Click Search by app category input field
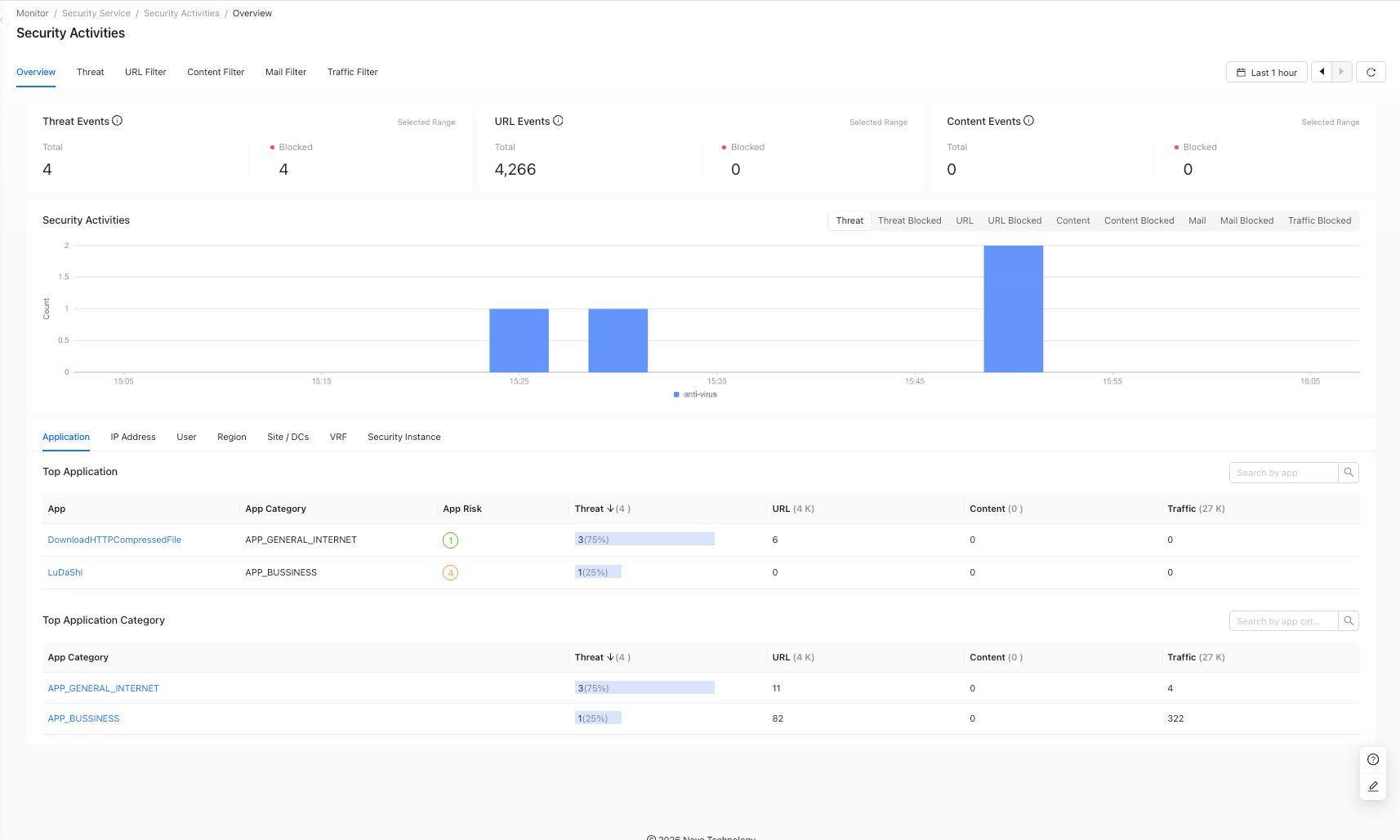 tap(1284, 621)
